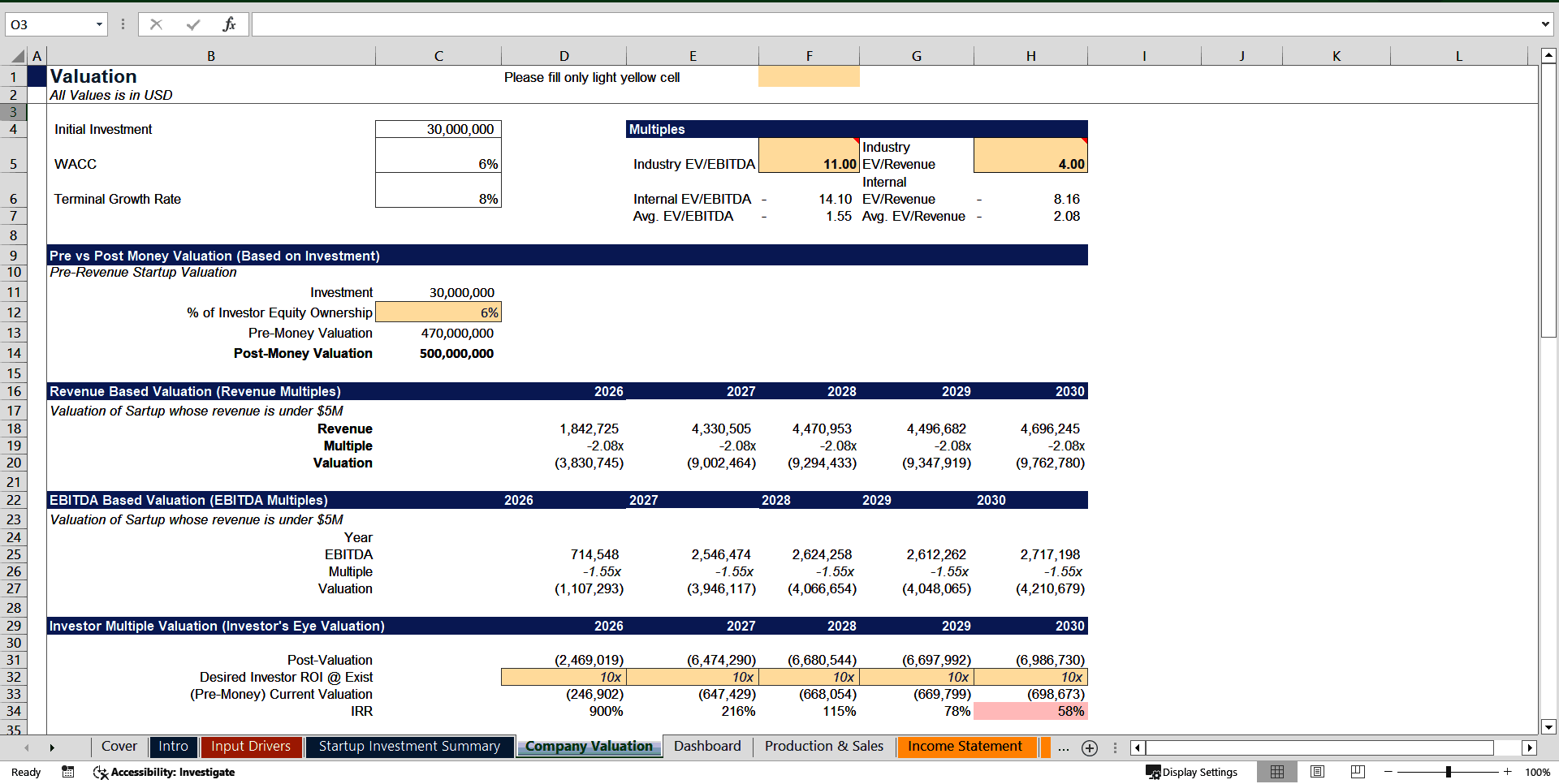Viewport: 1559px width, 784px height.
Task: Click the Select All corner triangle
Action: pos(18,56)
